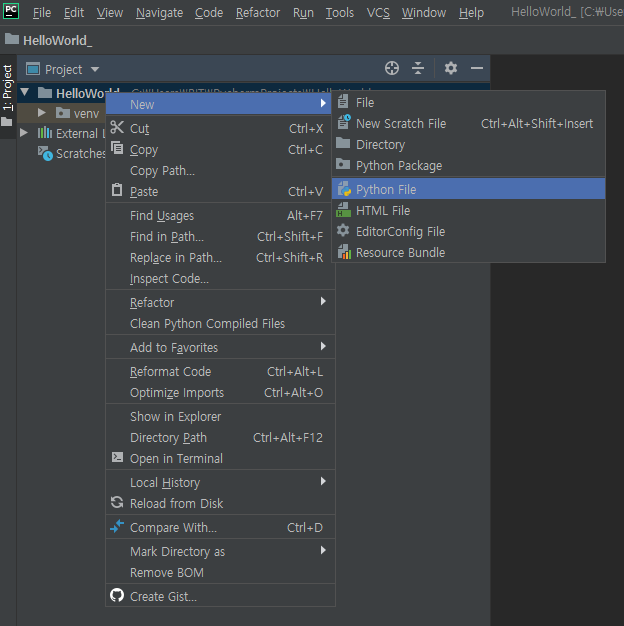The image size is (624, 626).
Task: Open the Code menu
Action: pos(209,13)
